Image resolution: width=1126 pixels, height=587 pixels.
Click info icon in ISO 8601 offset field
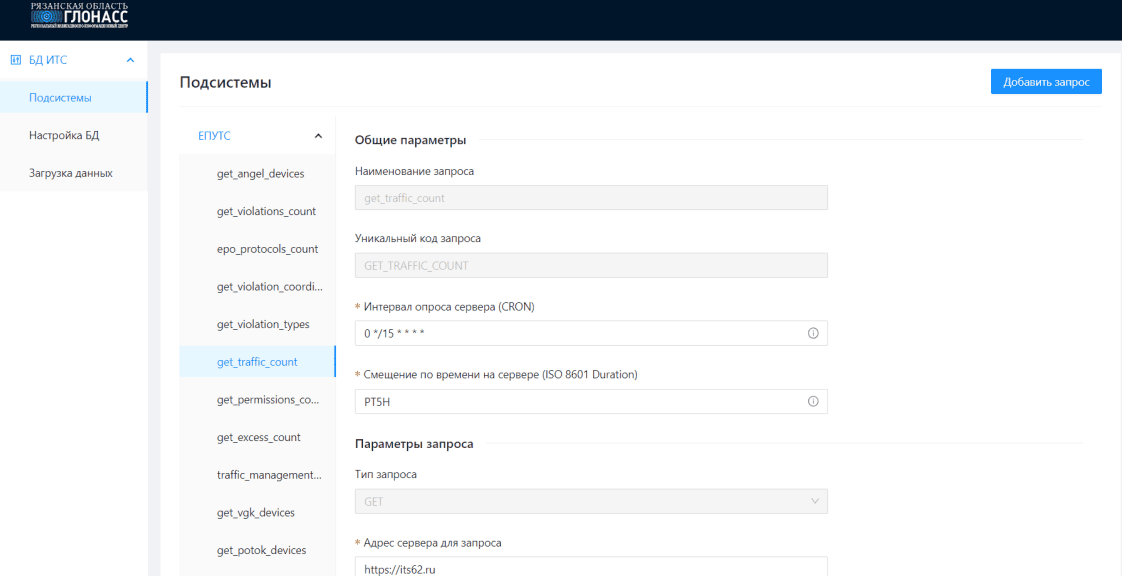coord(812,401)
